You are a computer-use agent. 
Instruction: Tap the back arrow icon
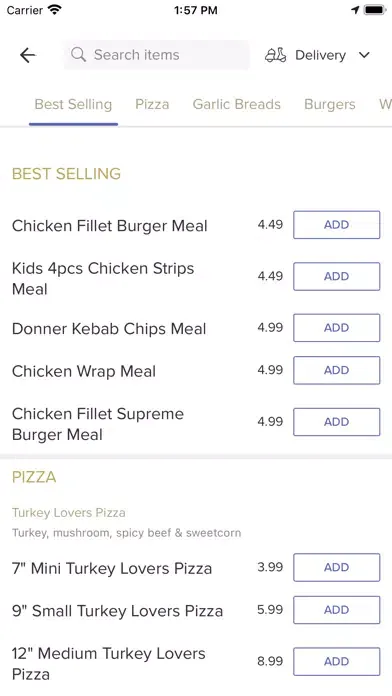[x=28, y=55]
